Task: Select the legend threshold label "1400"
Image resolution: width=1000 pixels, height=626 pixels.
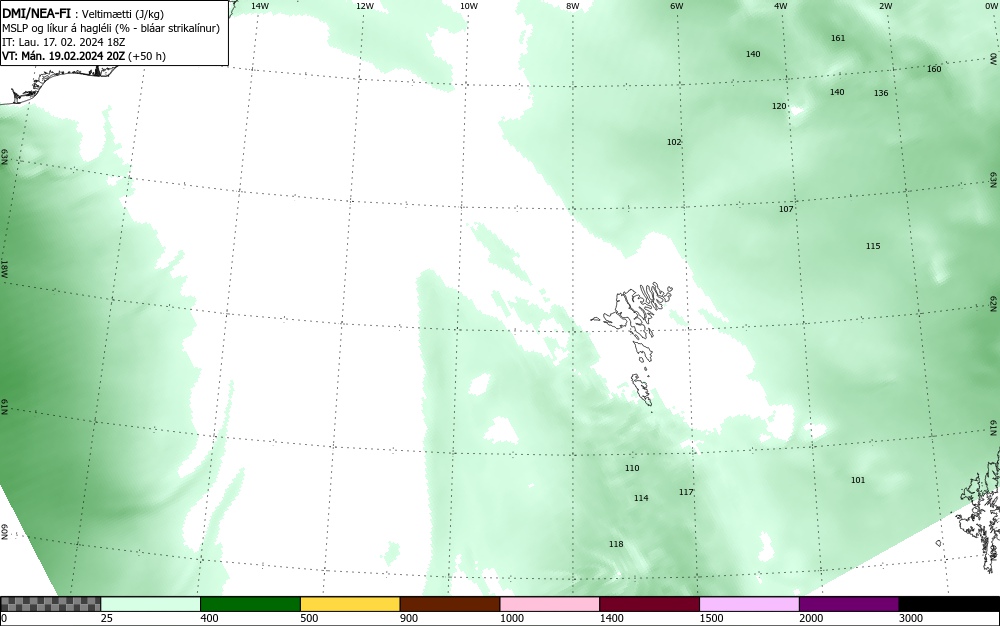Action: click(x=611, y=618)
